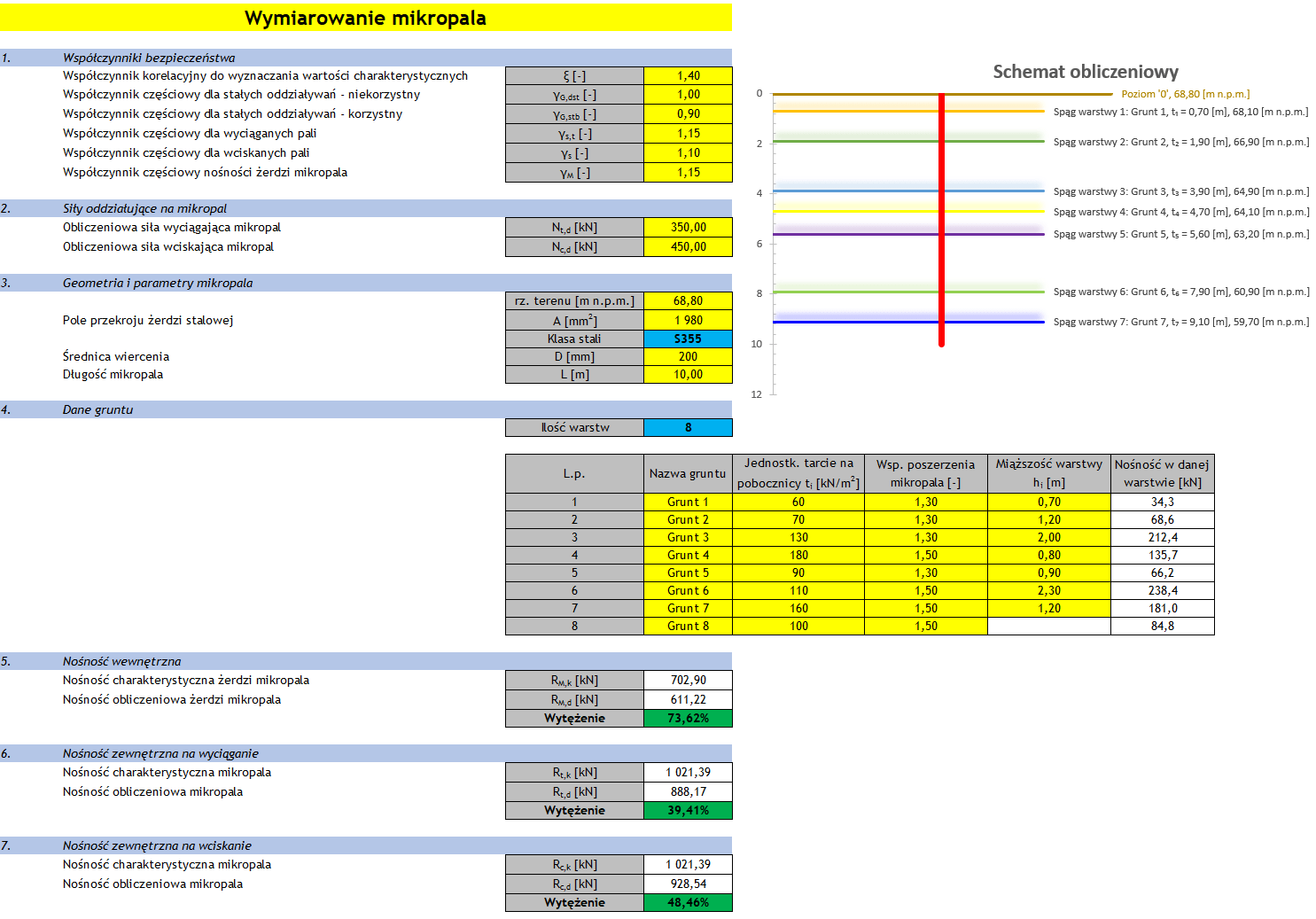Click the layer thickness 2,30 for Grunt 6
This screenshot has height=919, width=1316.
click(x=1048, y=591)
